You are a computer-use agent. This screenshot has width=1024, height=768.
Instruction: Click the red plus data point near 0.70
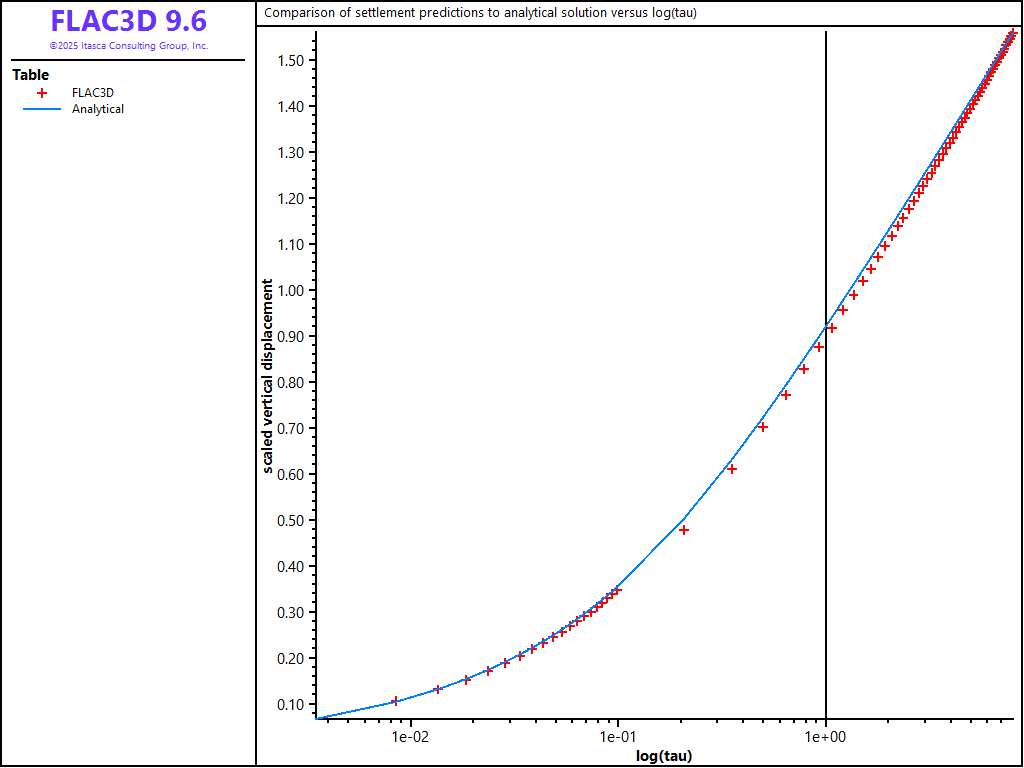click(x=763, y=427)
